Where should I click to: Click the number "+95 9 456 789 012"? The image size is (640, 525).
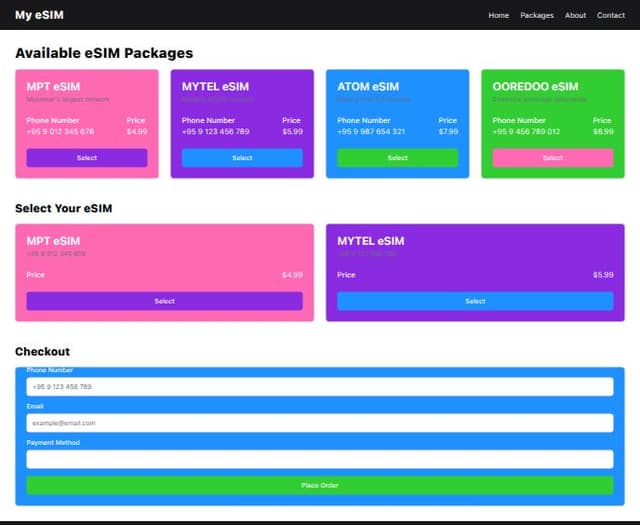[x=526, y=131]
